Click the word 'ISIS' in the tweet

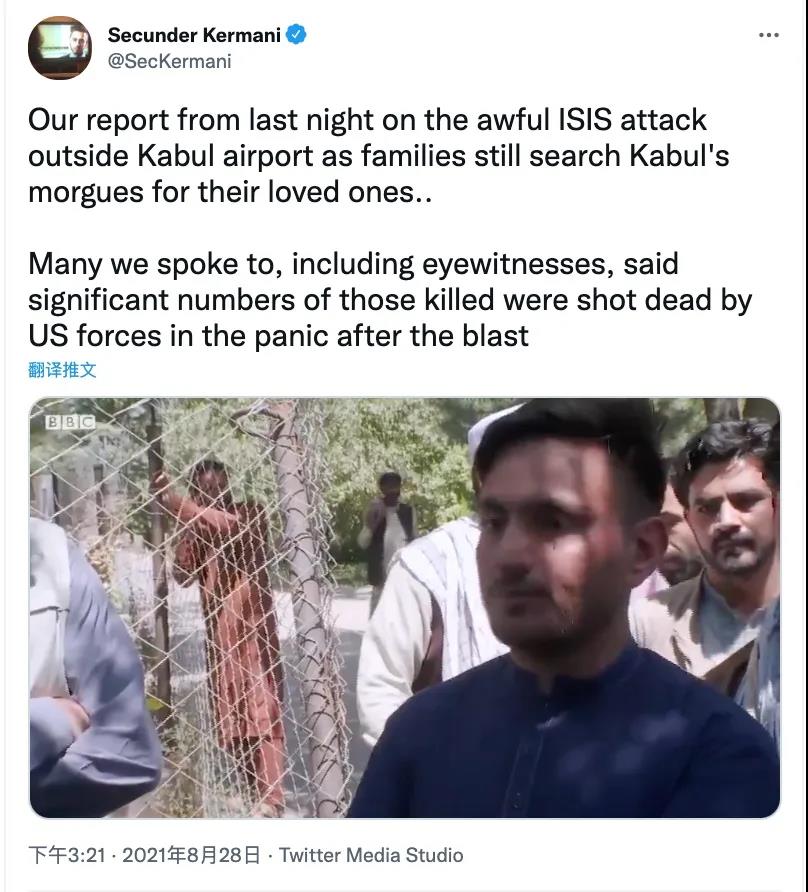(x=584, y=120)
